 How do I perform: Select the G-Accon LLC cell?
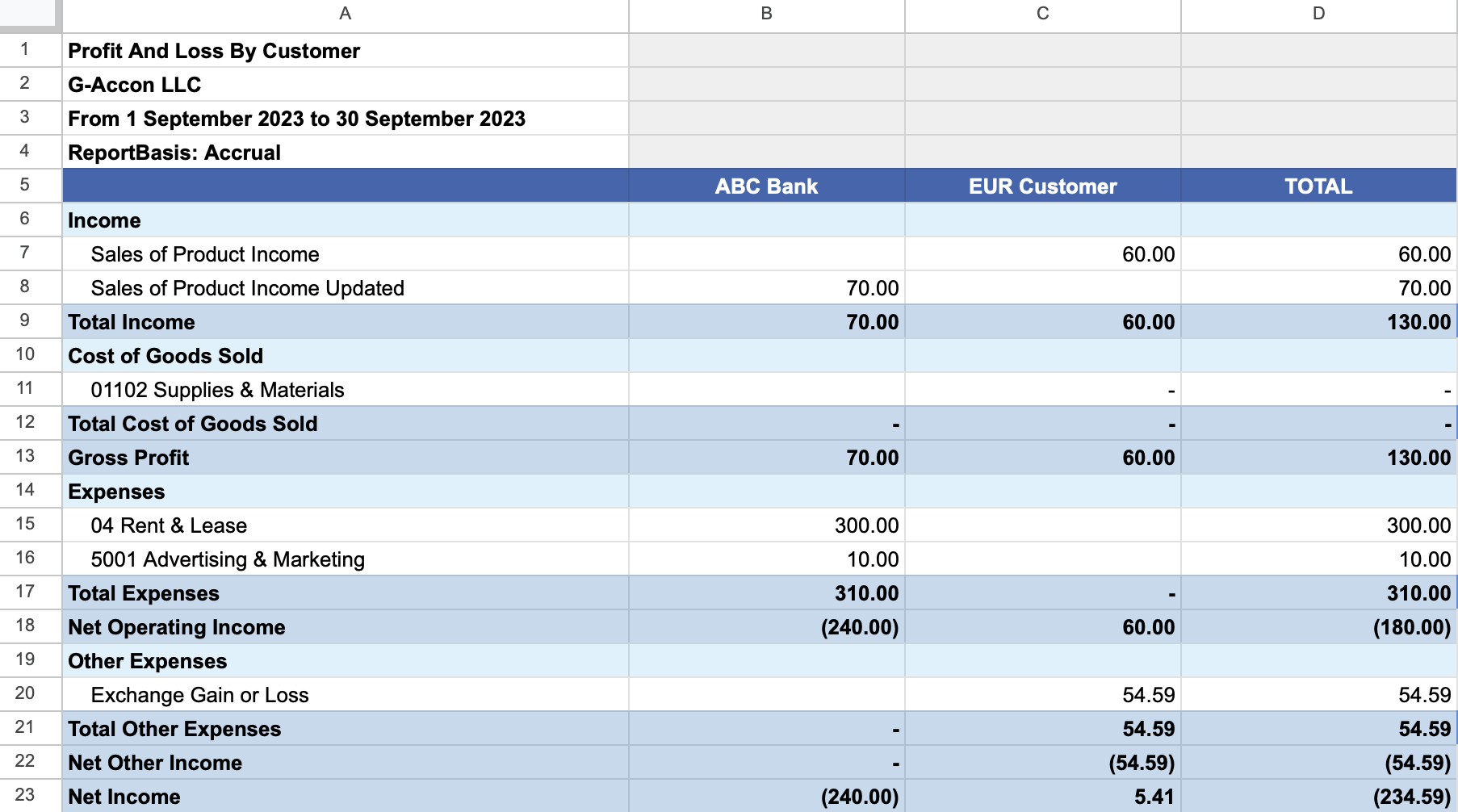coord(134,85)
